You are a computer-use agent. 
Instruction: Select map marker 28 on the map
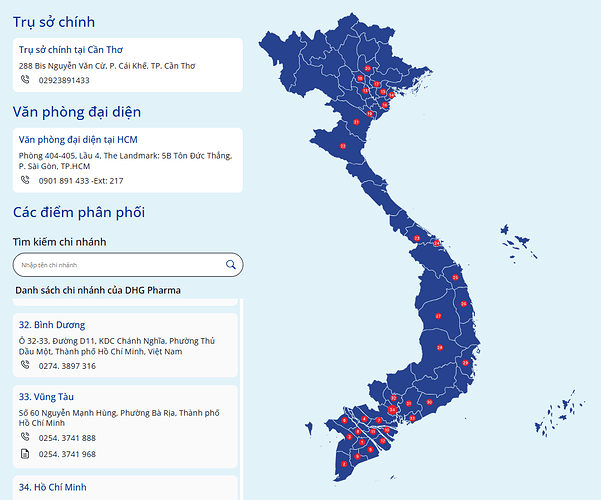click(440, 348)
